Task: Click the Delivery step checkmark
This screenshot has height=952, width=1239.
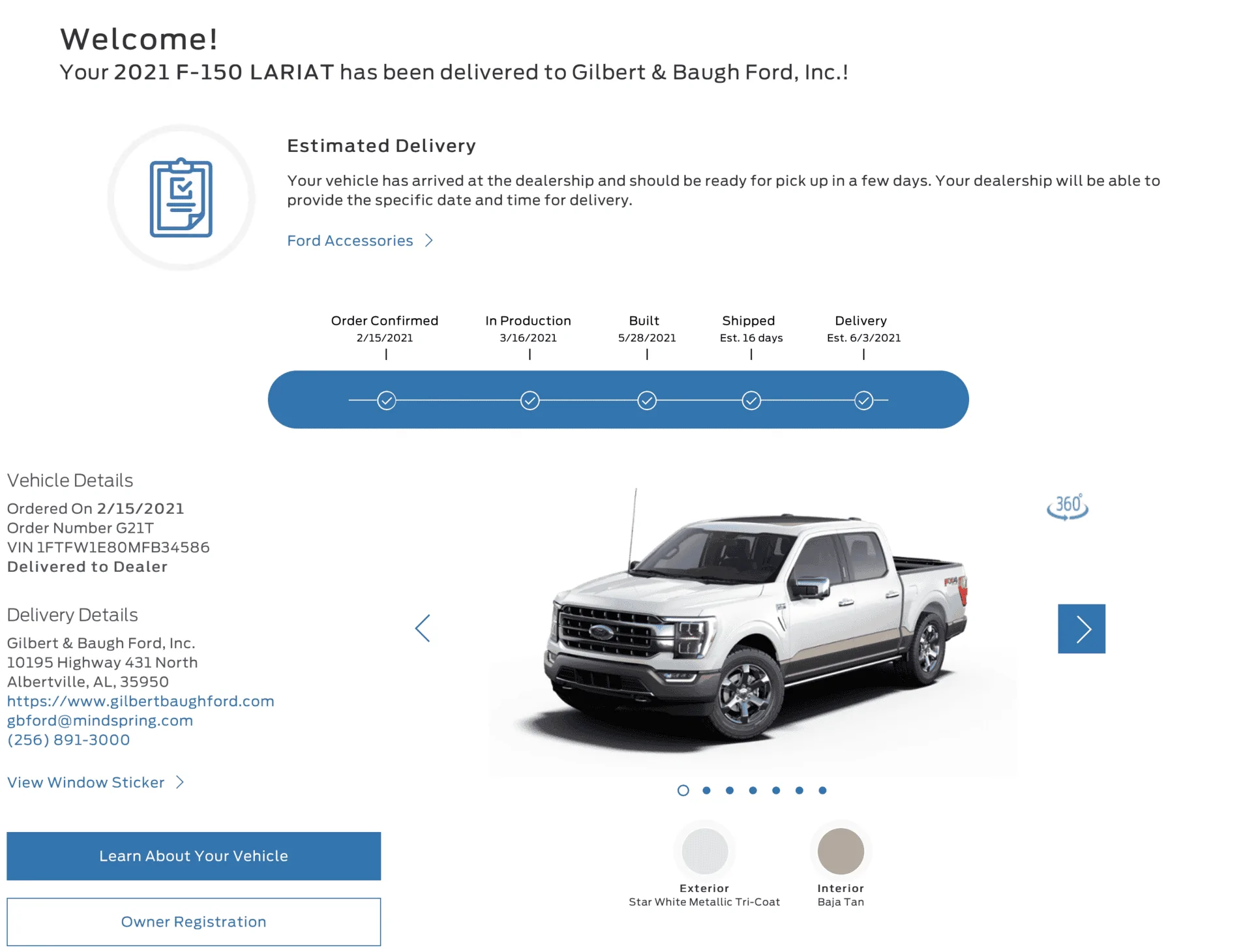Action: coord(864,400)
